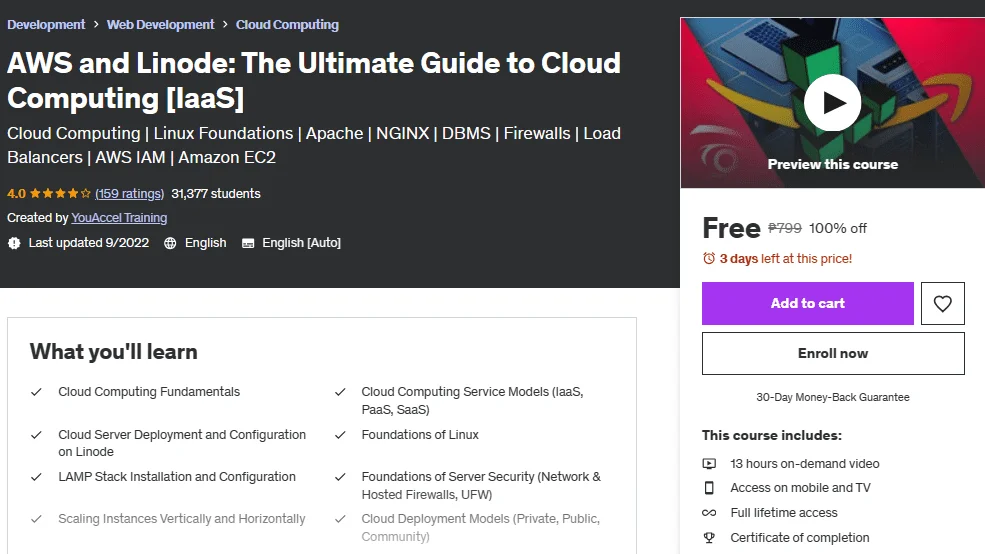Image resolution: width=985 pixels, height=554 pixels.
Task: Click '31,377 students' text
Action: click(x=215, y=193)
